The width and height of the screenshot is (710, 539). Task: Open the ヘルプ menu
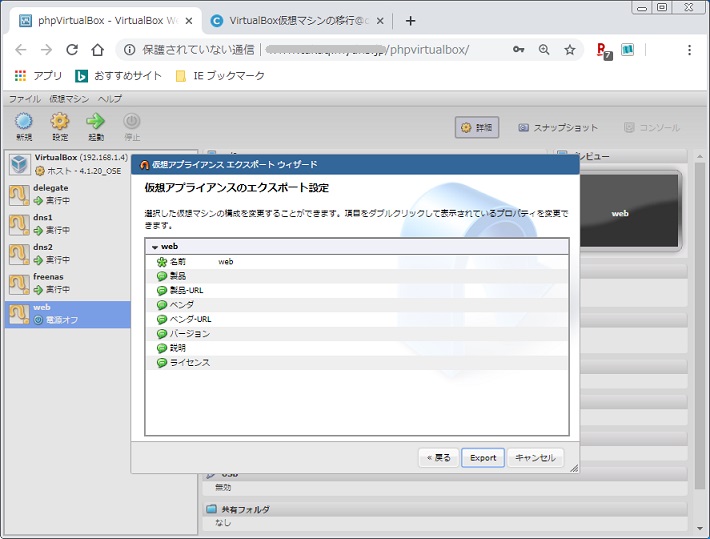(110, 99)
